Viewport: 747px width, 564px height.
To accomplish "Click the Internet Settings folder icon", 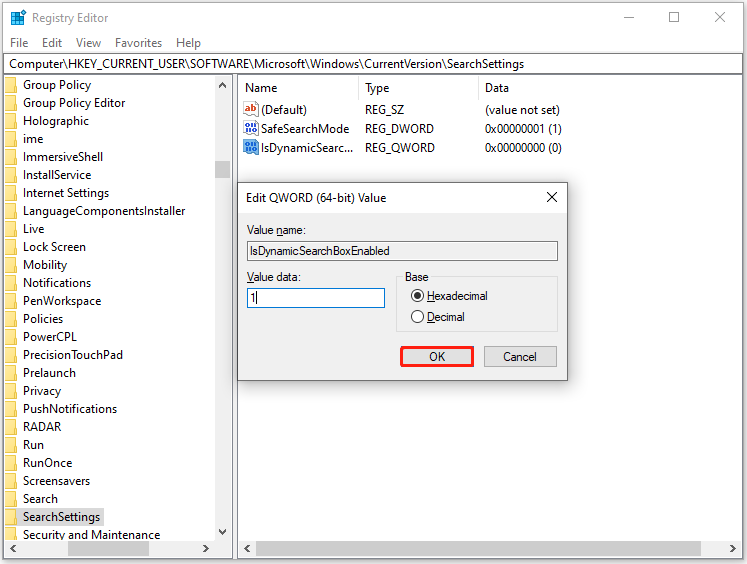I will click(11, 193).
